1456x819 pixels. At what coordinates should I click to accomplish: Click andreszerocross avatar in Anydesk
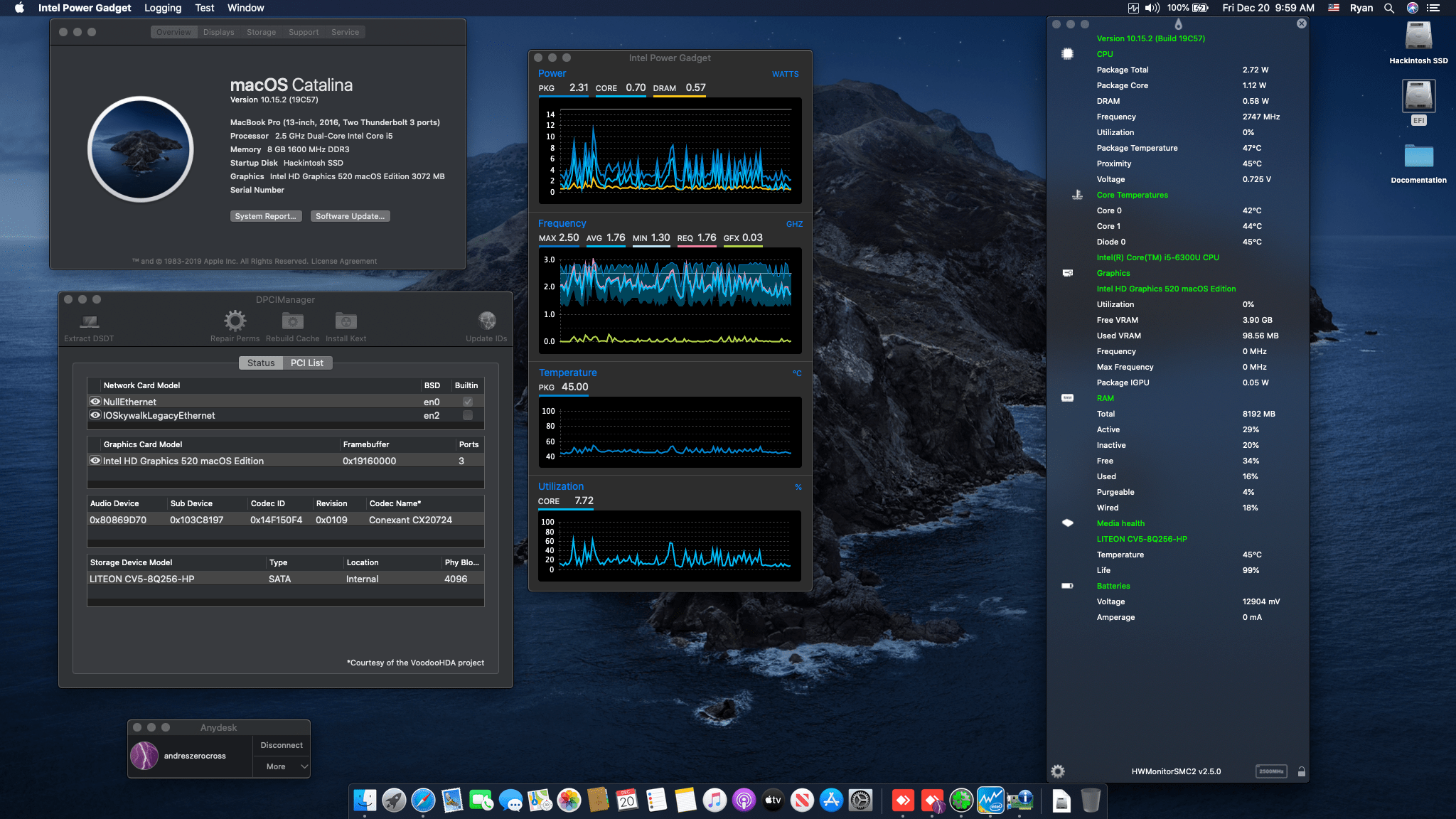[144, 756]
